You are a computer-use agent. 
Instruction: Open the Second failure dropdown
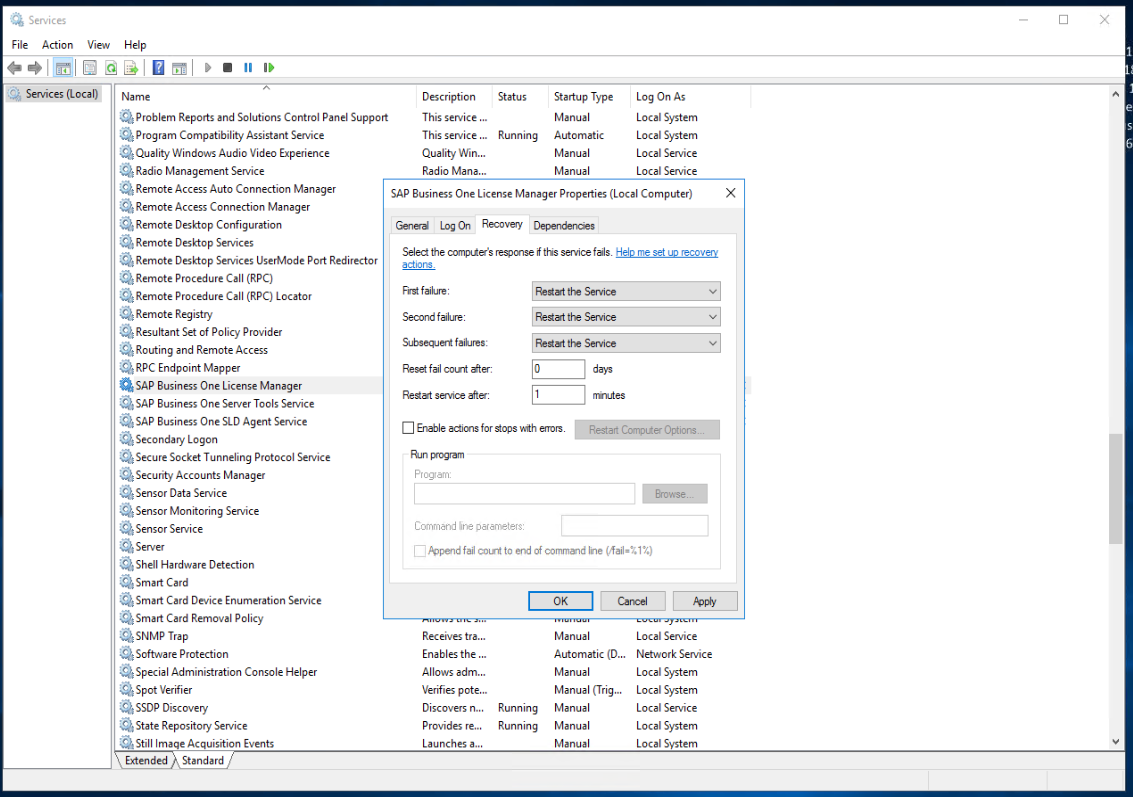626,316
